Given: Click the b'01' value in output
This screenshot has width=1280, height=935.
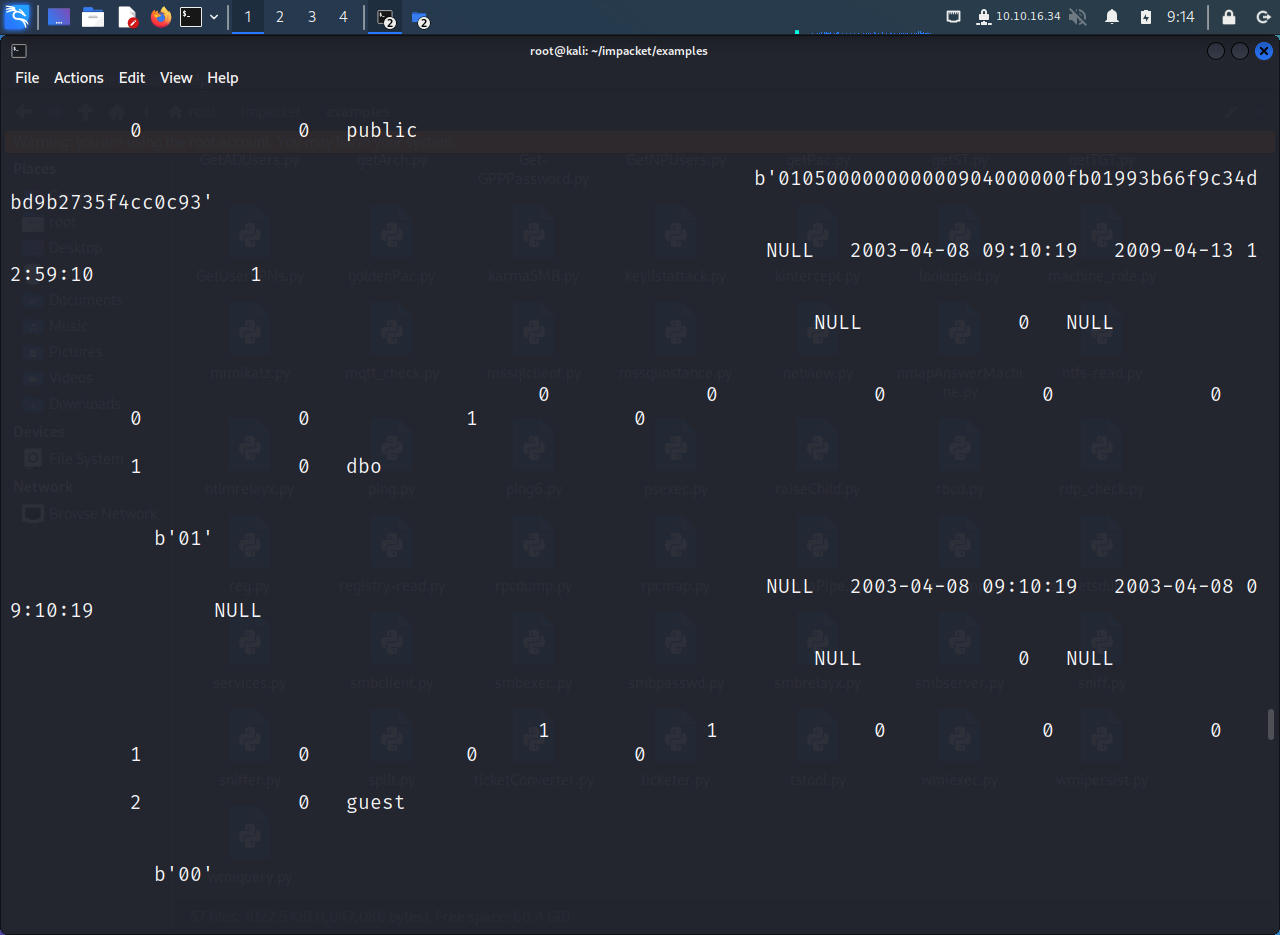Looking at the screenshot, I should coord(184,539).
